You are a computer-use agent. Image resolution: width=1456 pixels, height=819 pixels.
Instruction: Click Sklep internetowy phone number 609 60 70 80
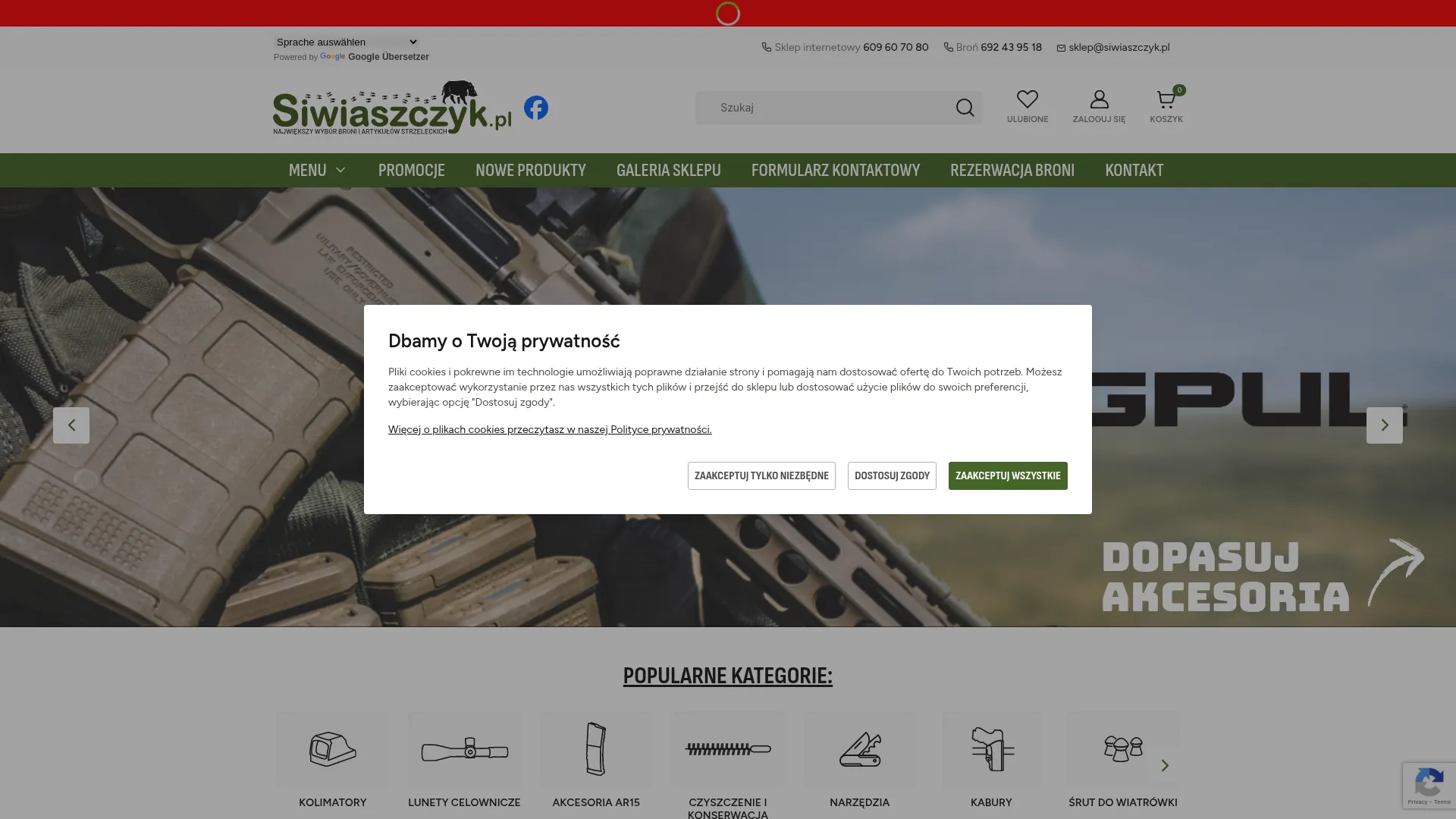896,48
